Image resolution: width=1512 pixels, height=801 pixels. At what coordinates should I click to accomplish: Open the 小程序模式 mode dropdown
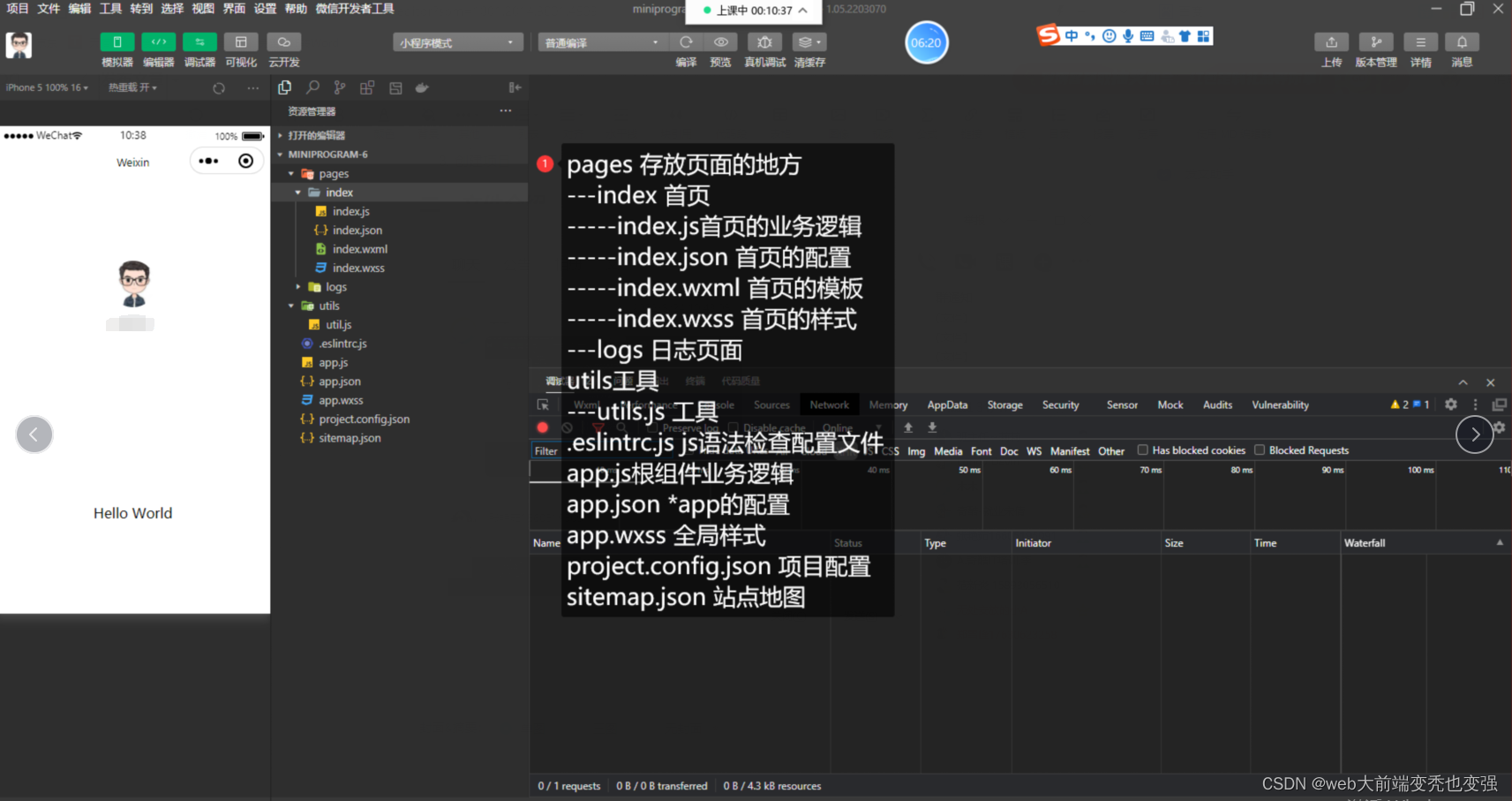(457, 42)
